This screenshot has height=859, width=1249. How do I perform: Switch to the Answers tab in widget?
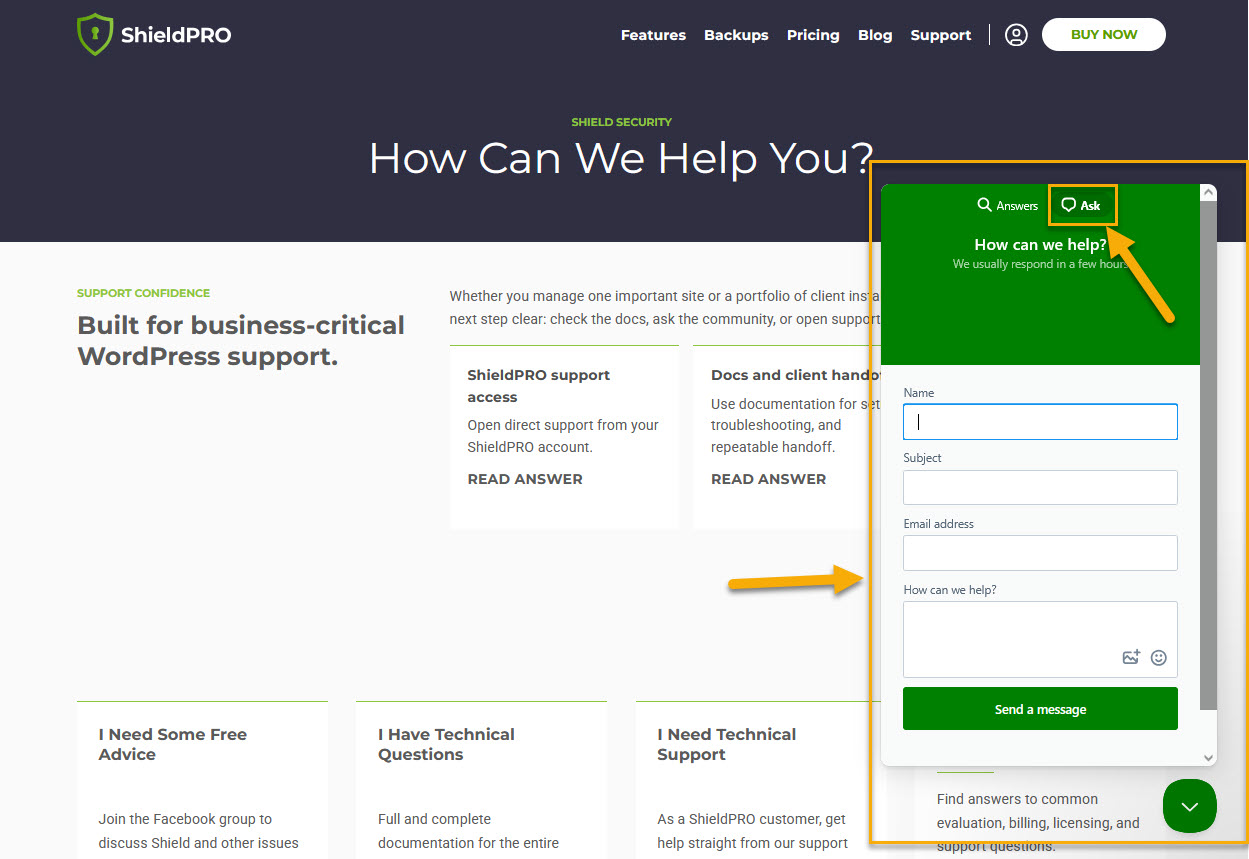[1008, 205]
